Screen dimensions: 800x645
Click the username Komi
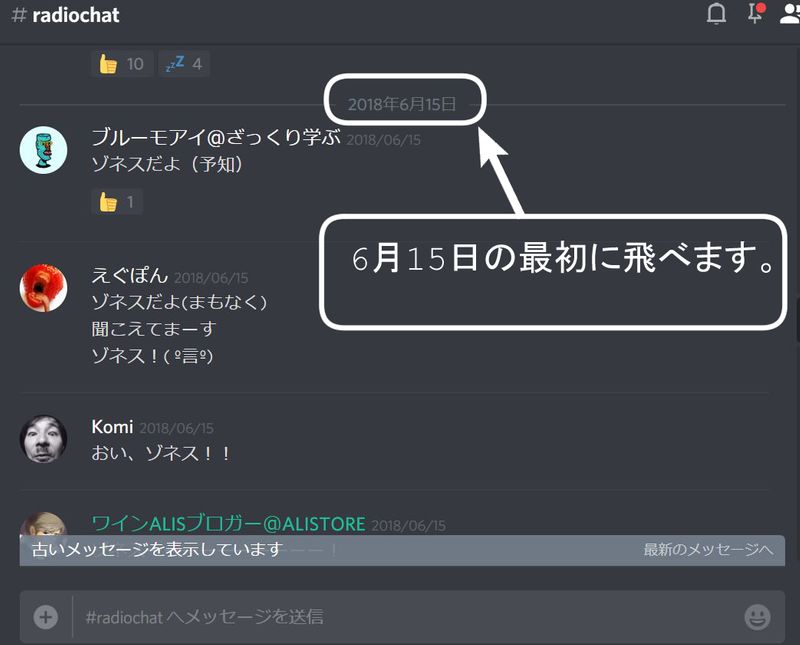(x=112, y=427)
